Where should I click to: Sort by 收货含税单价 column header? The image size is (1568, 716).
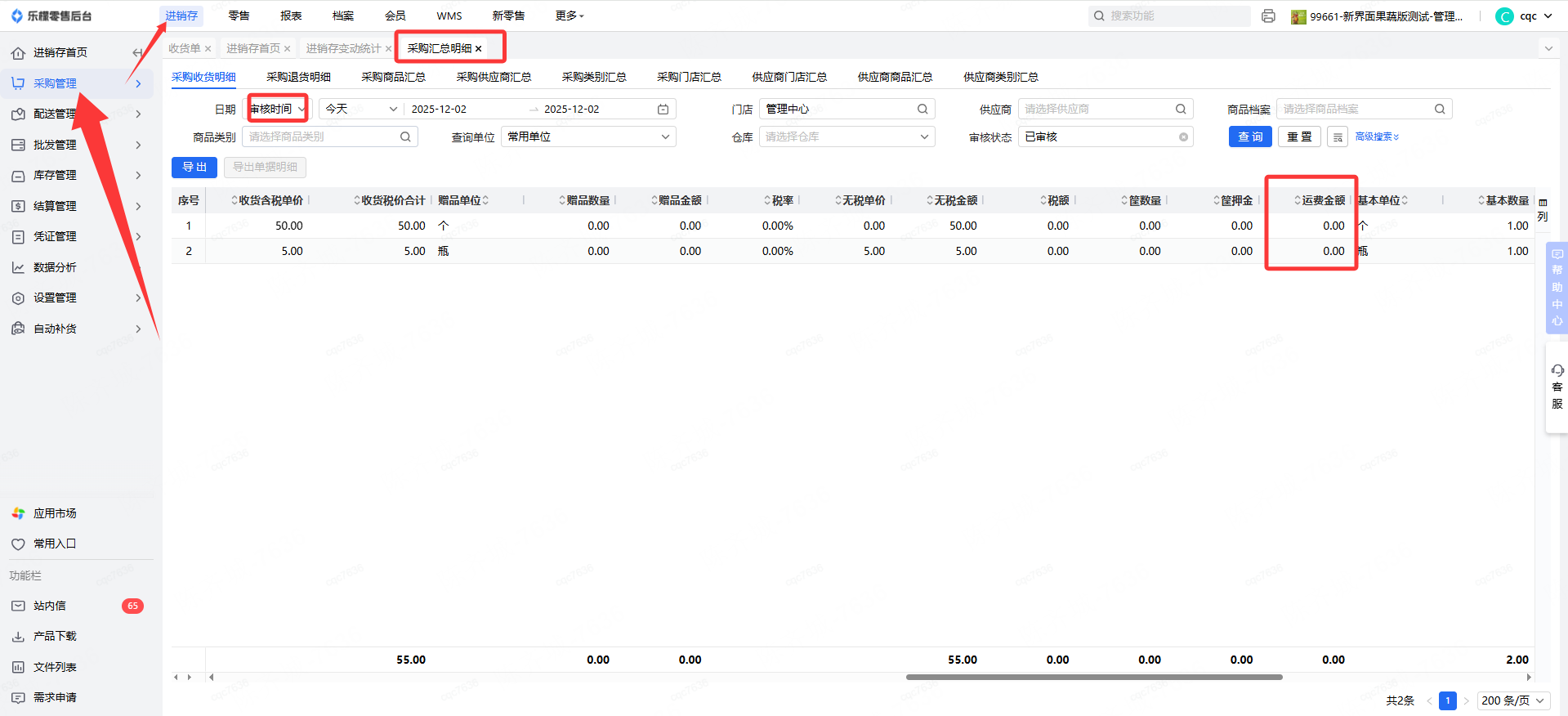click(267, 200)
